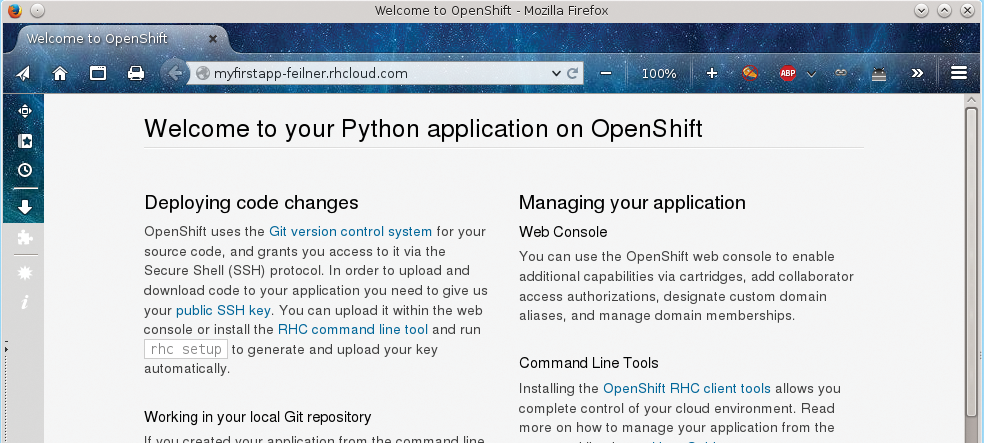Viewport: 984px width, 443px height.
Task: Click the Adblock Plus ABP icon
Action: [x=788, y=73]
